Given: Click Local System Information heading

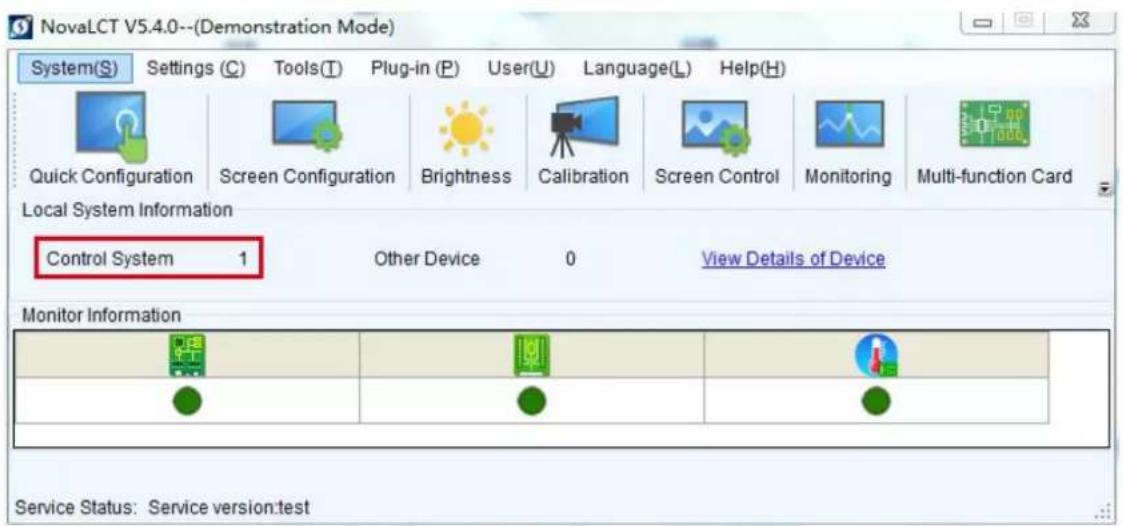Looking at the screenshot, I should tap(127, 210).
